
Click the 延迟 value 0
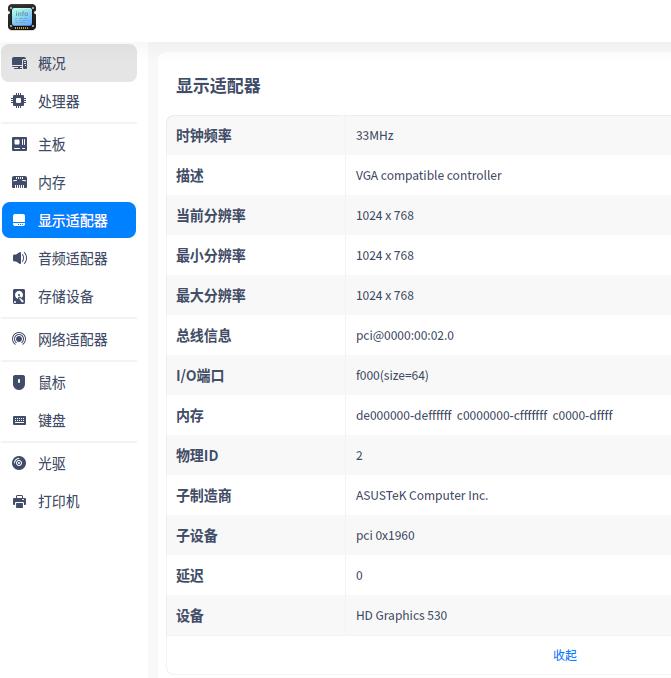[359, 576]
